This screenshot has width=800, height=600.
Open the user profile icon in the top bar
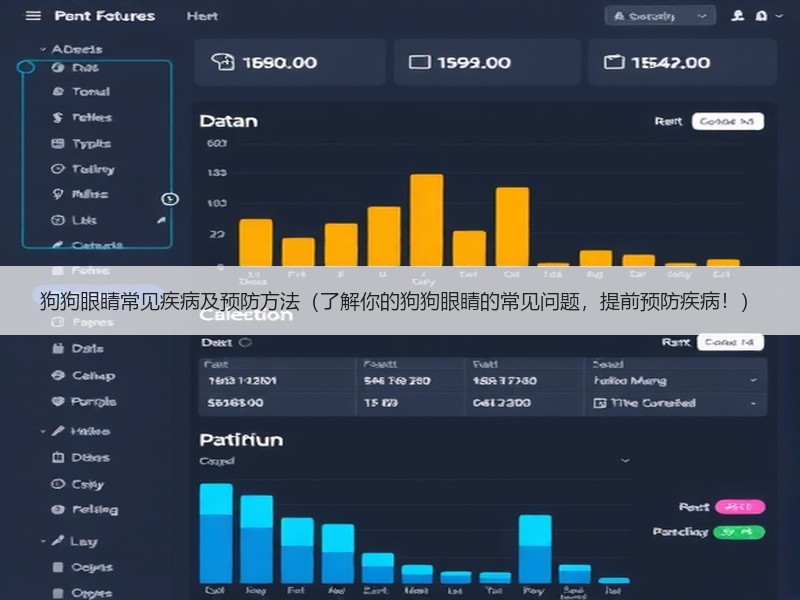point(737,16)
